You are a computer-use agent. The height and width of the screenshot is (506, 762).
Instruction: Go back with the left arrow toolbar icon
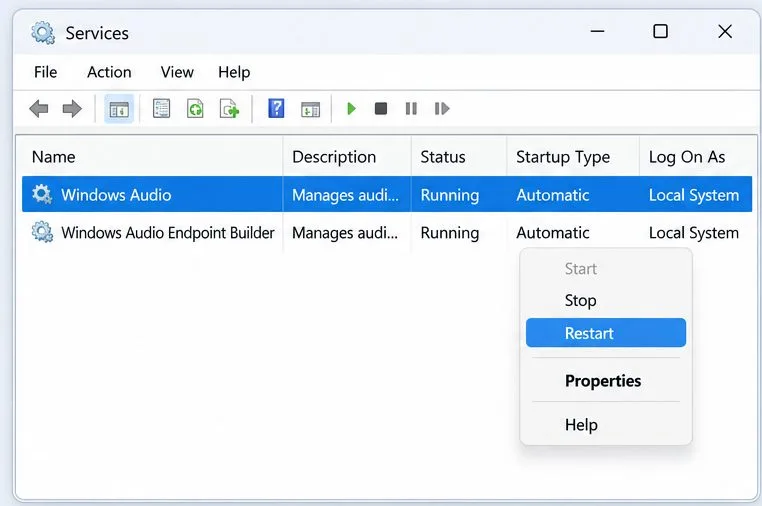pos(39,108)
